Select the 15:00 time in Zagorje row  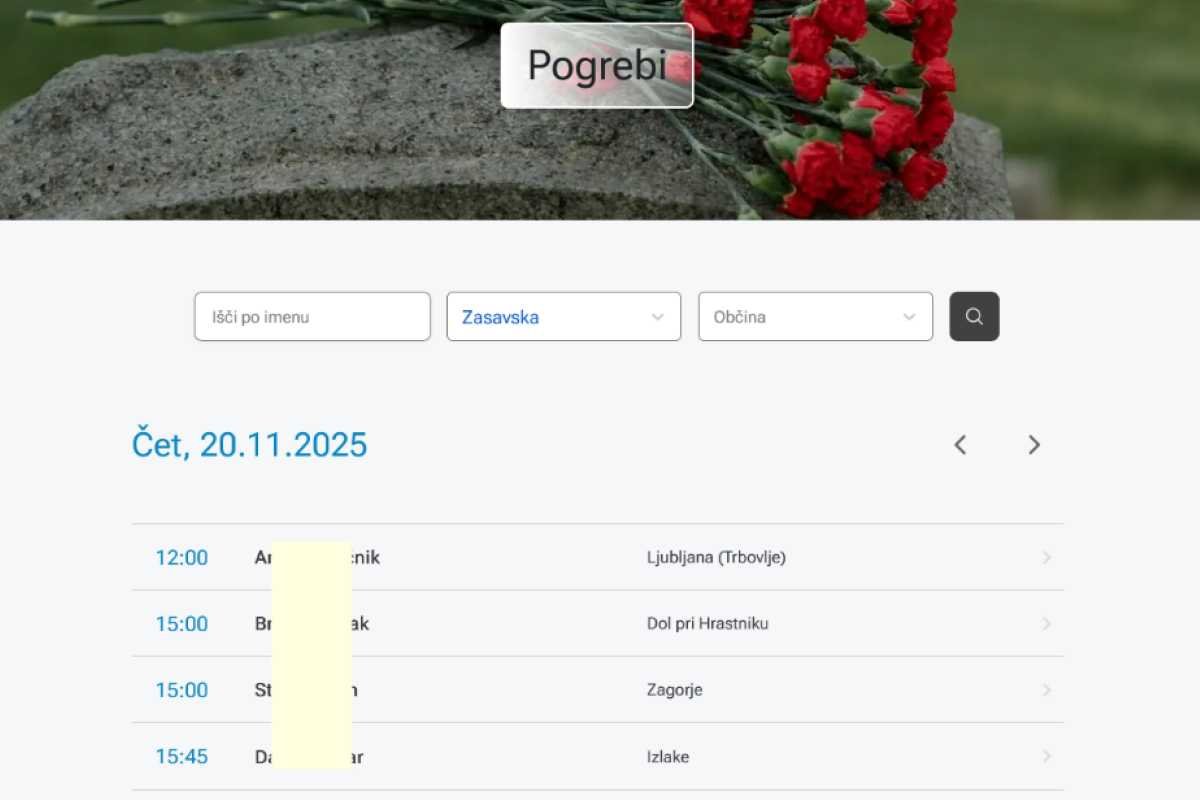182,690
